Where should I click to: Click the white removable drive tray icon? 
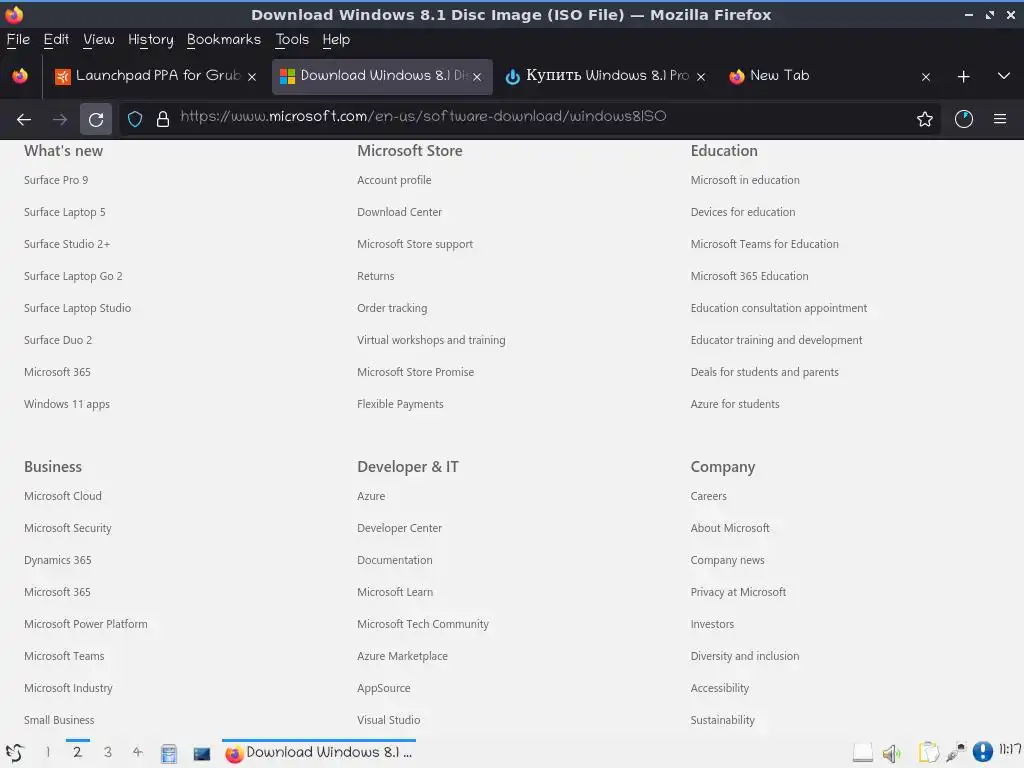point(863,754)
